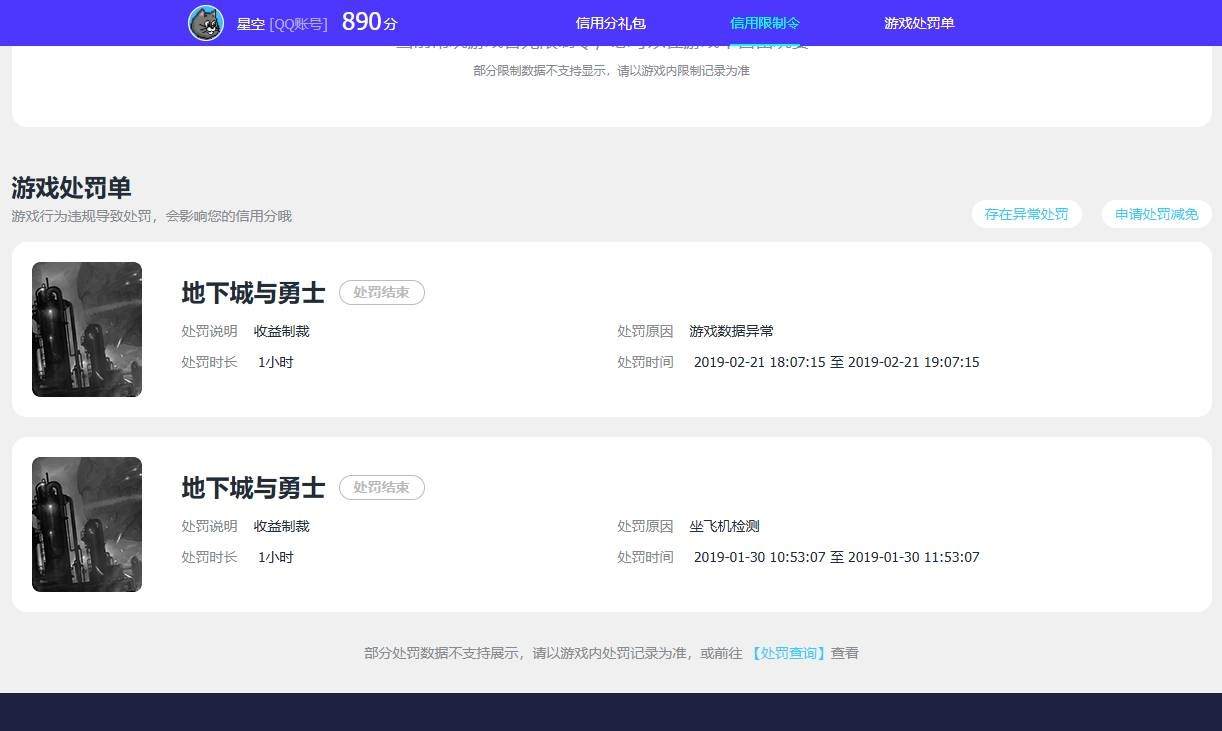This screenshot has width=1222, height=731.
Task: Click the penalty time starting 2019-02-21 18:07:15
Action: (836, 362)
